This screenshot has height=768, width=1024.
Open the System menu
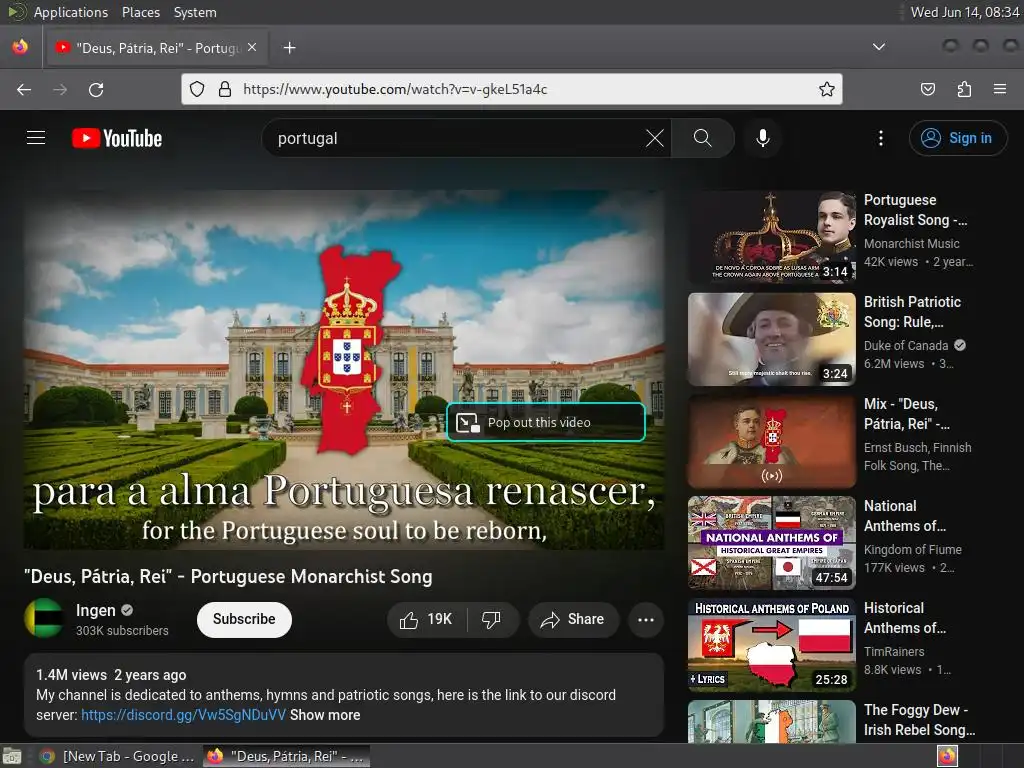[195, 12]
